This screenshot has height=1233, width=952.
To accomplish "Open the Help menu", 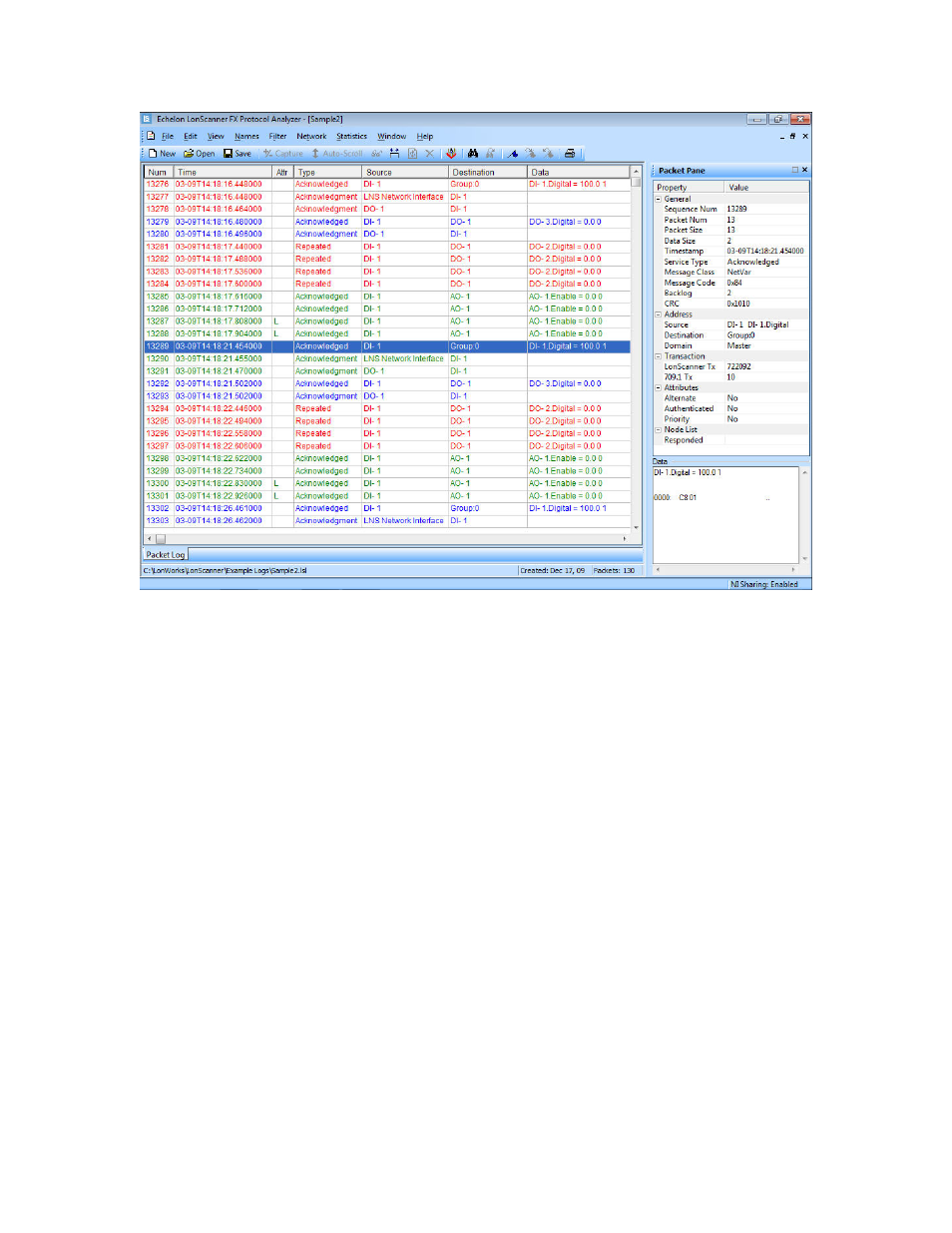I will pos(425,137).
